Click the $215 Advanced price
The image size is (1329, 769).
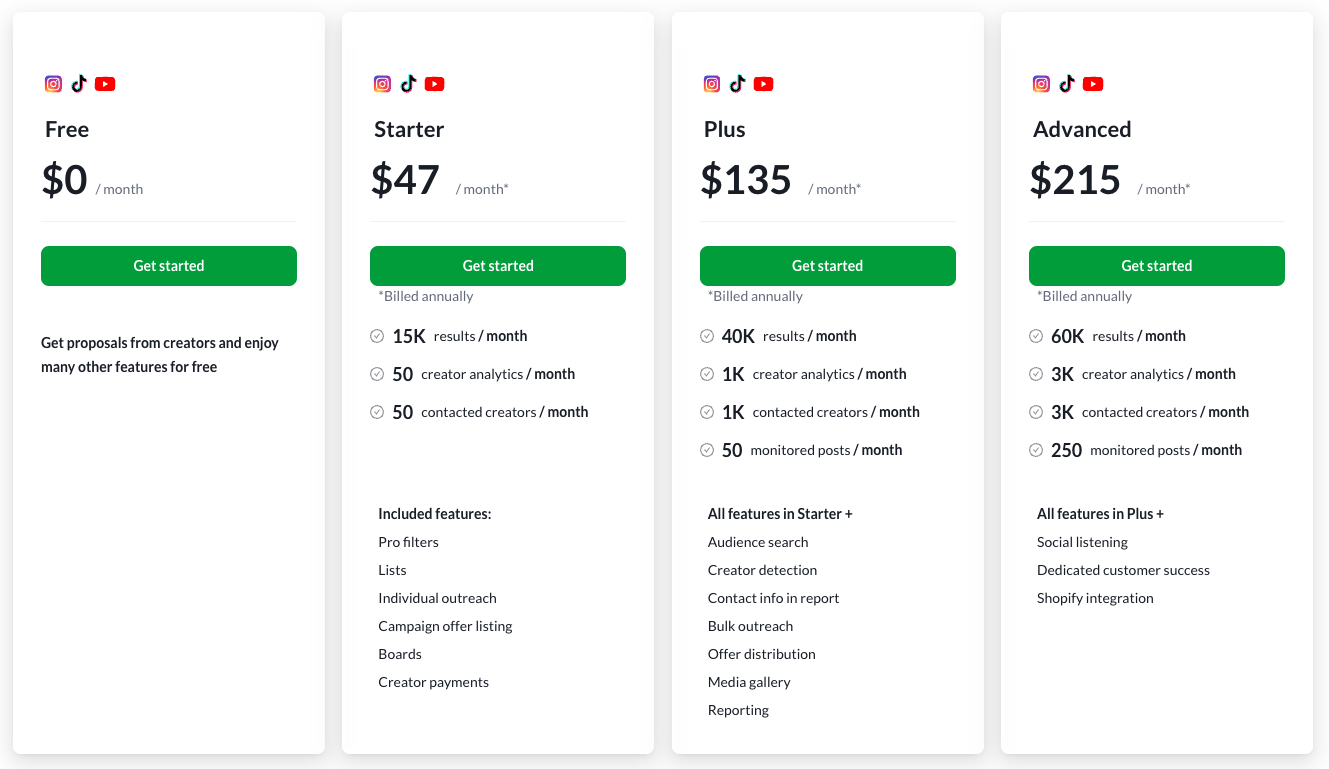click(1075, 180)
